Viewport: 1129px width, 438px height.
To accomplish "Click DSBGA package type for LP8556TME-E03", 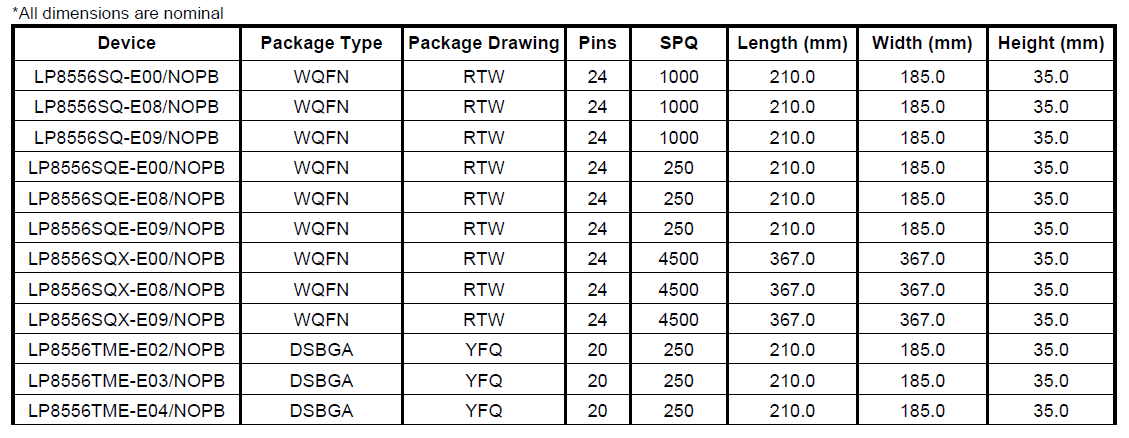I will click(321, 380).
